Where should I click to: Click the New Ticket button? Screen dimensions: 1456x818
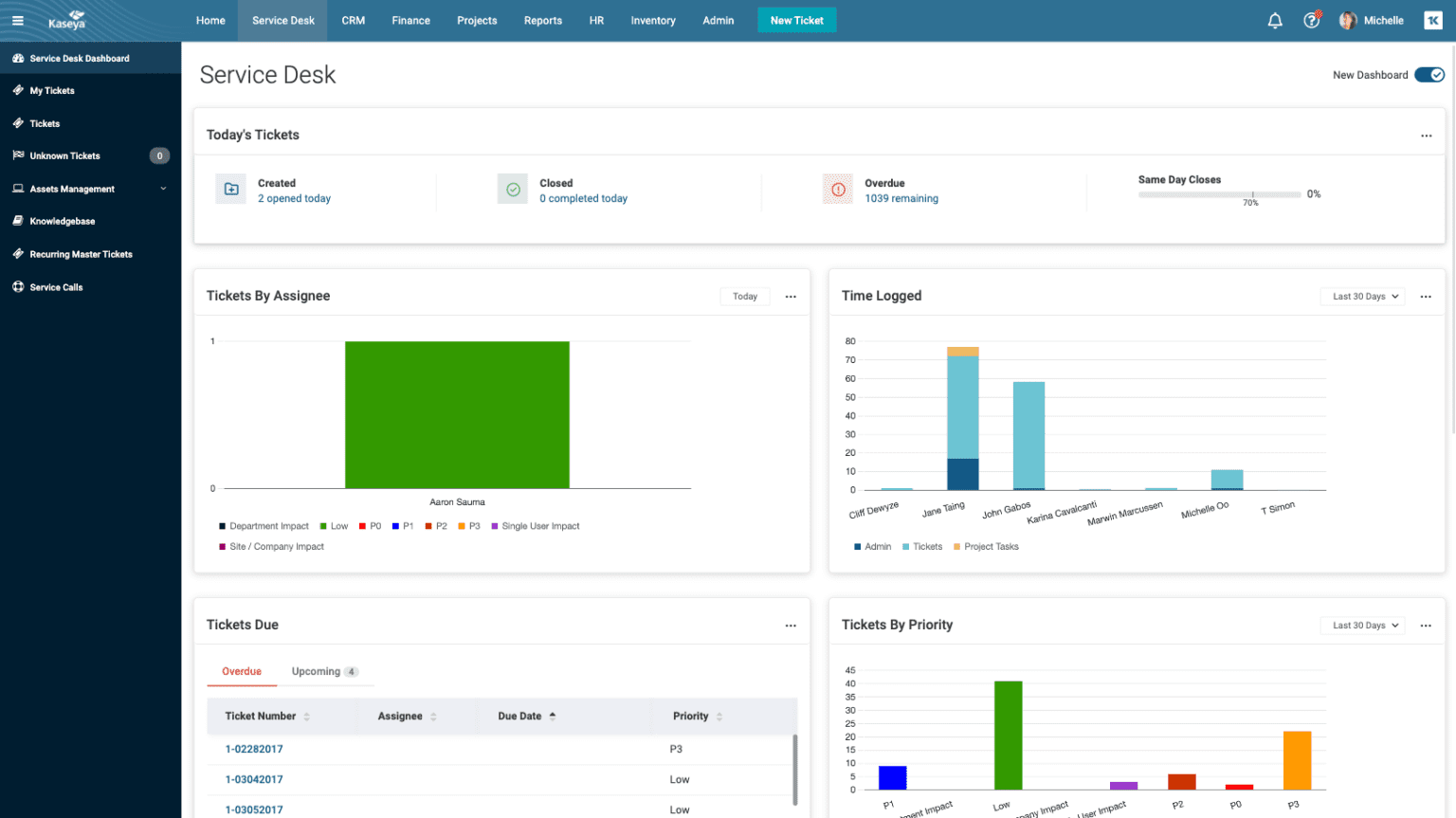coord(796,19)
